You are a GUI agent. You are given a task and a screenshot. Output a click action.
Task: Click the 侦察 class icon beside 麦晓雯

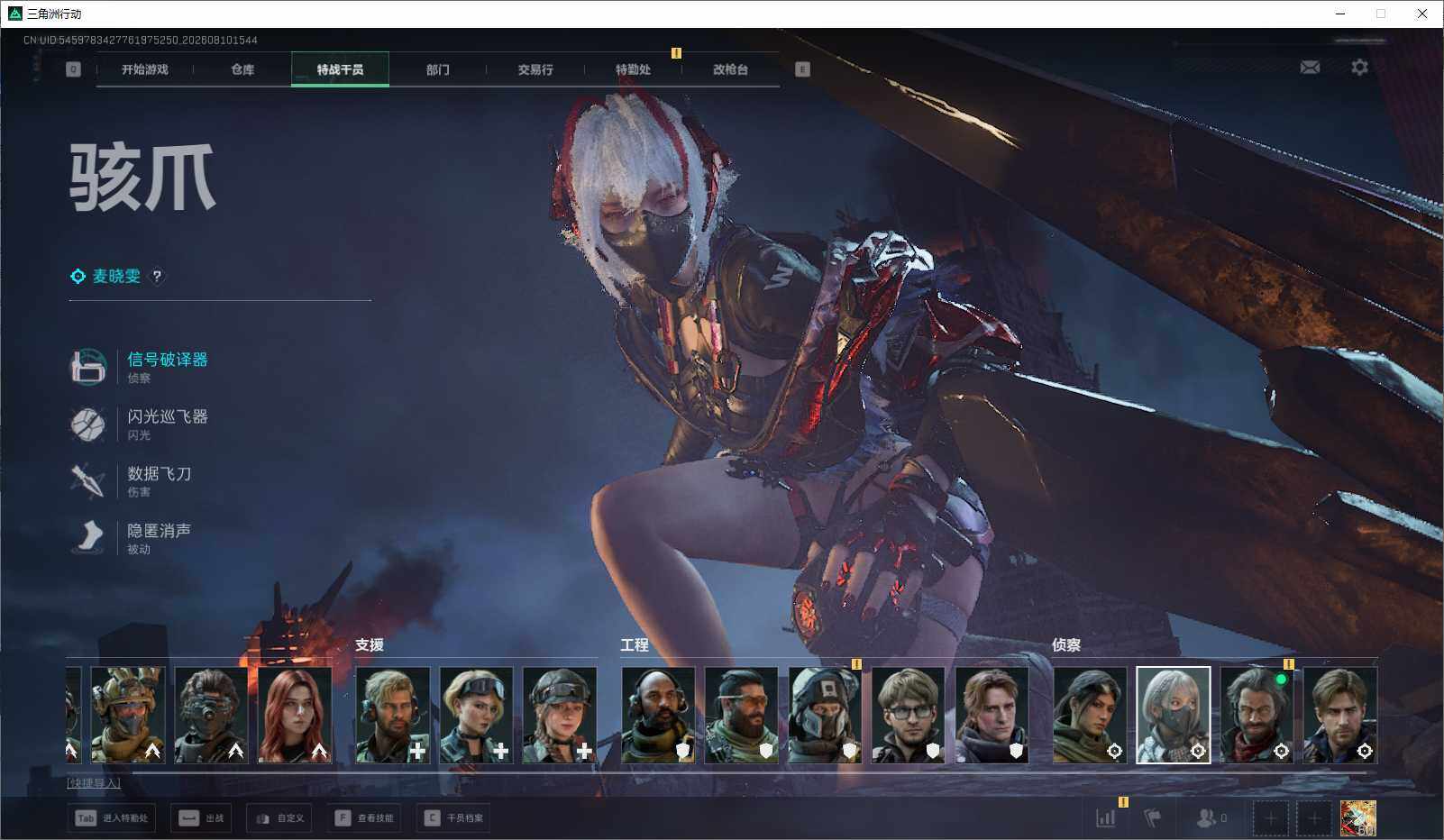pyautogui.click(x=78, y=277)
